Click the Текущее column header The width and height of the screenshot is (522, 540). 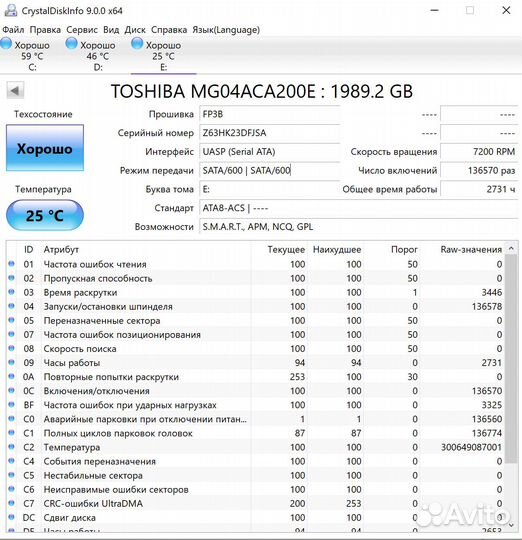pos(286,249)
